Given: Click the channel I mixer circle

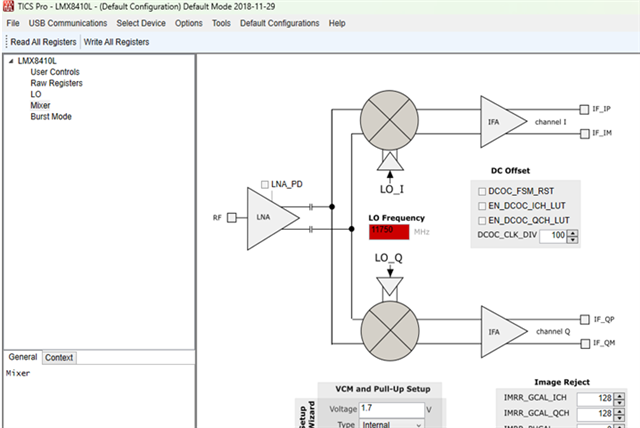Looking at the screenshot, I should (389, 121).
